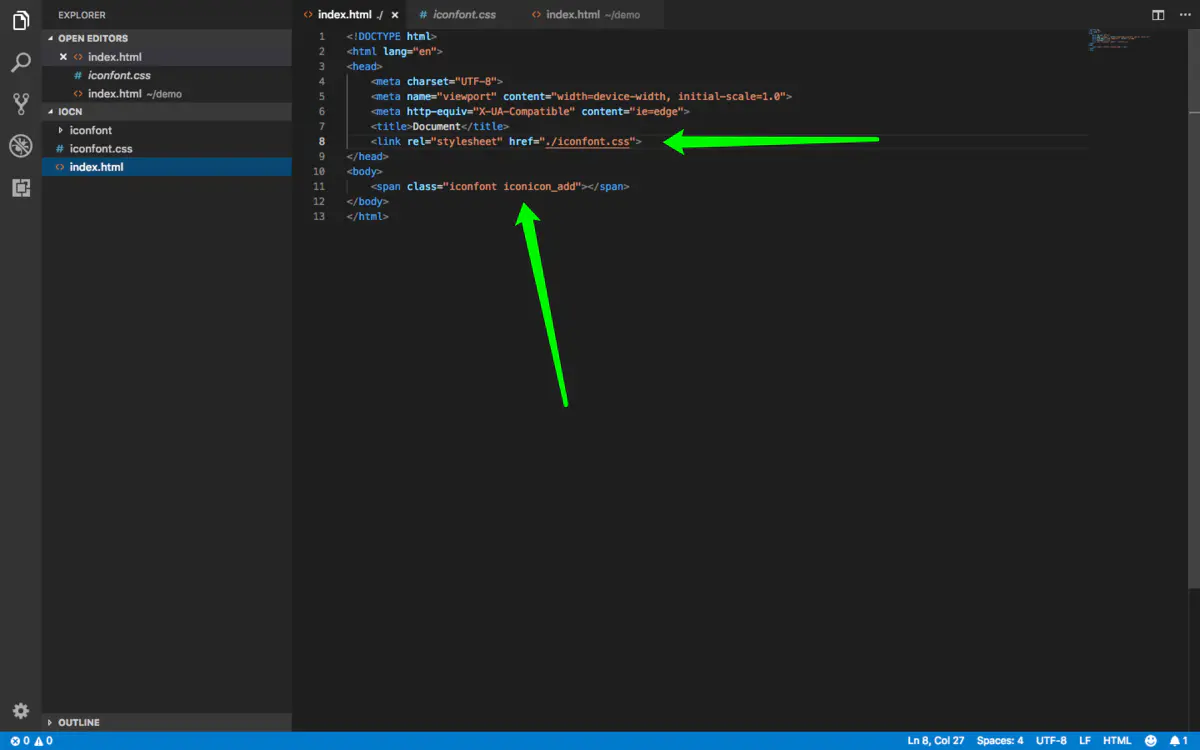
Task: Open the Source Control view icon
Action: click(20, 104)
